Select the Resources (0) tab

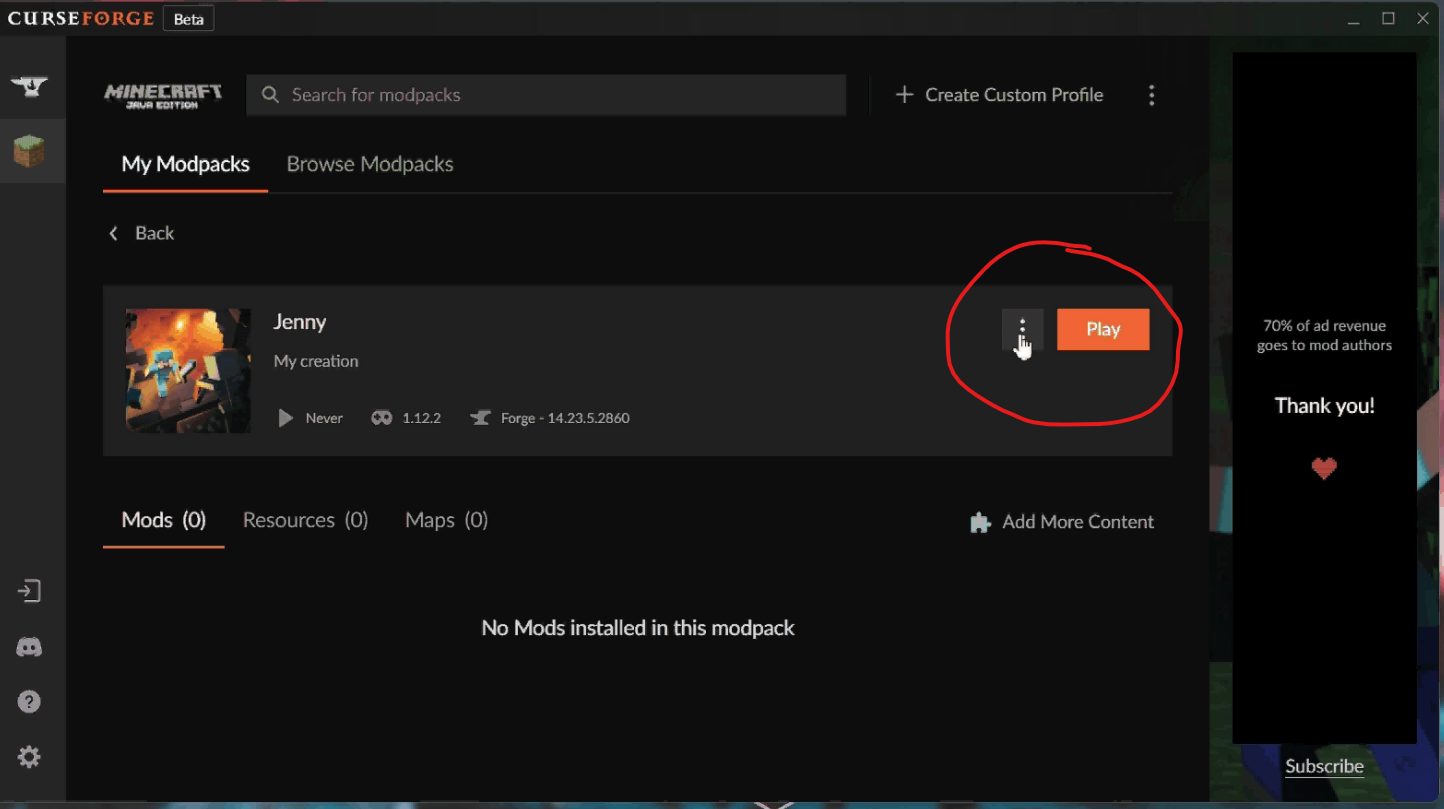tap(306, 520)
